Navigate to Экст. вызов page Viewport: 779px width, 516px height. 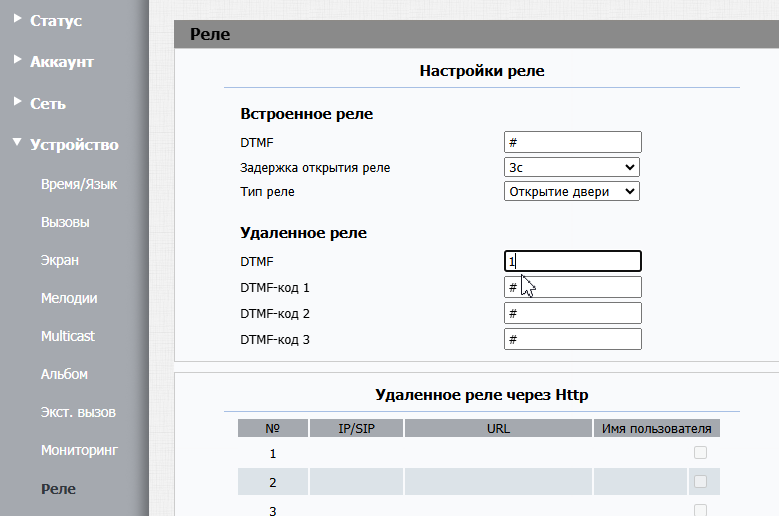point(78,412)
